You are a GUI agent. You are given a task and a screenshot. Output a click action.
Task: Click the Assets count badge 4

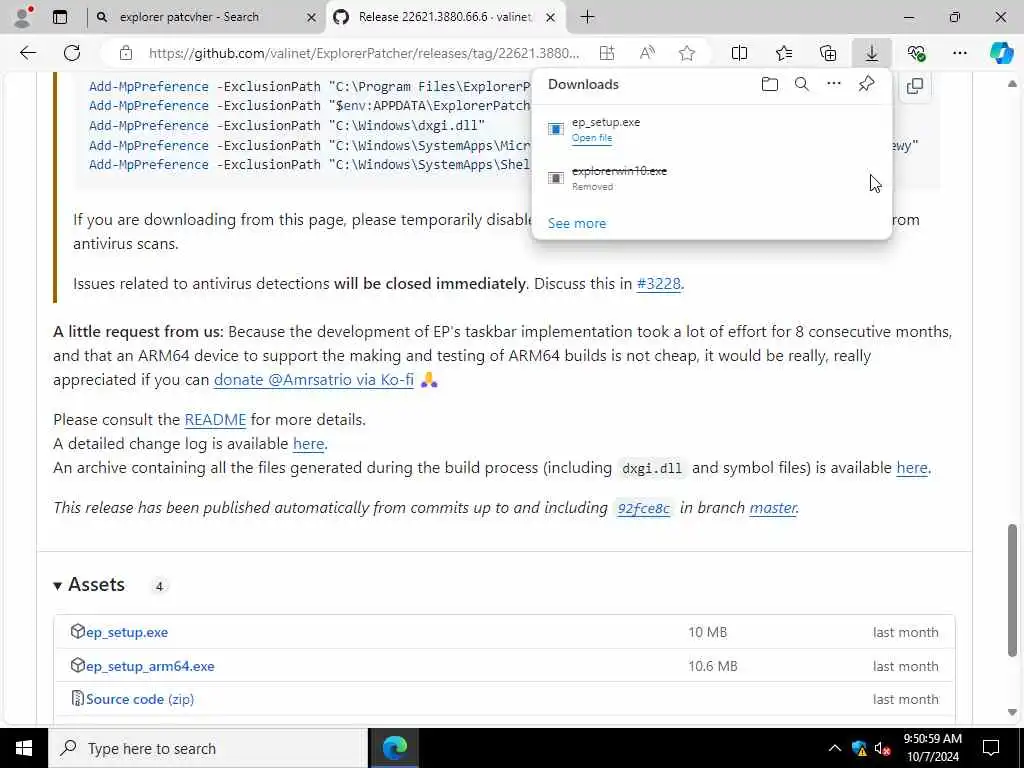coord(159,586)
